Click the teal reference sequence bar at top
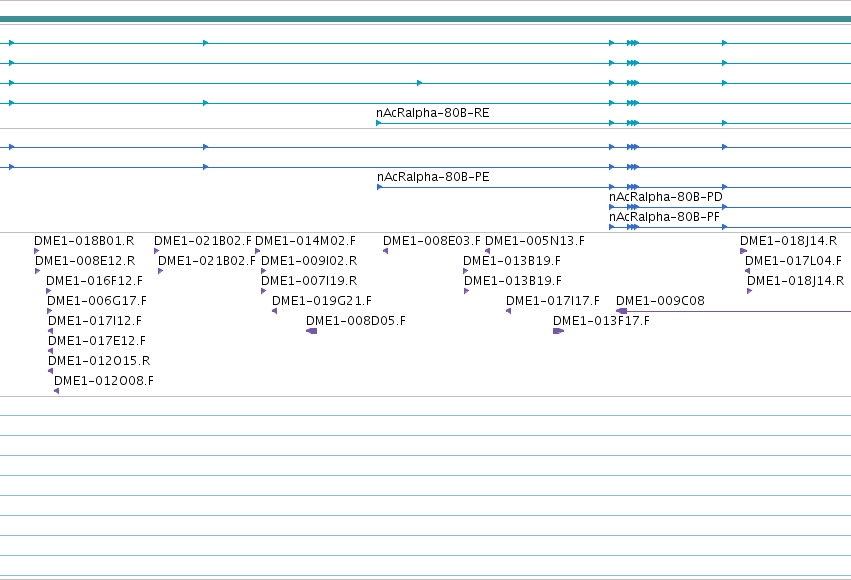The height and width of the screenshot is (580, 851). click(426, 19)
